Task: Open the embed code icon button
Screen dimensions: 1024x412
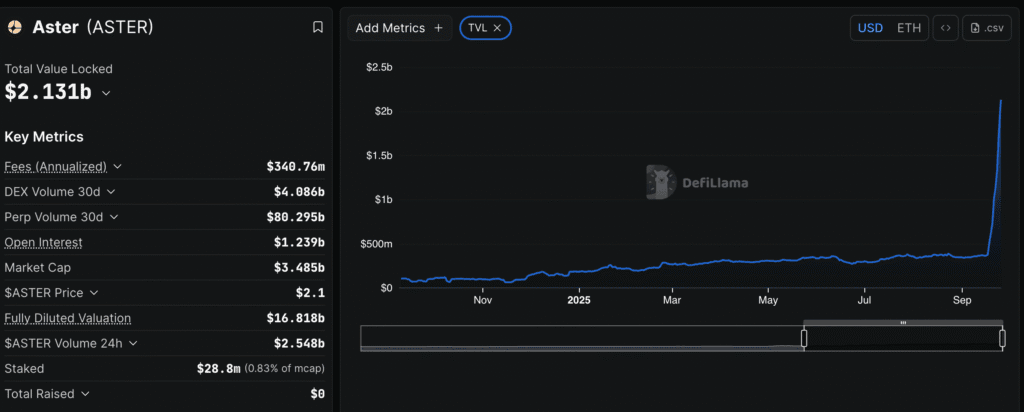Action: click(945, 28)
